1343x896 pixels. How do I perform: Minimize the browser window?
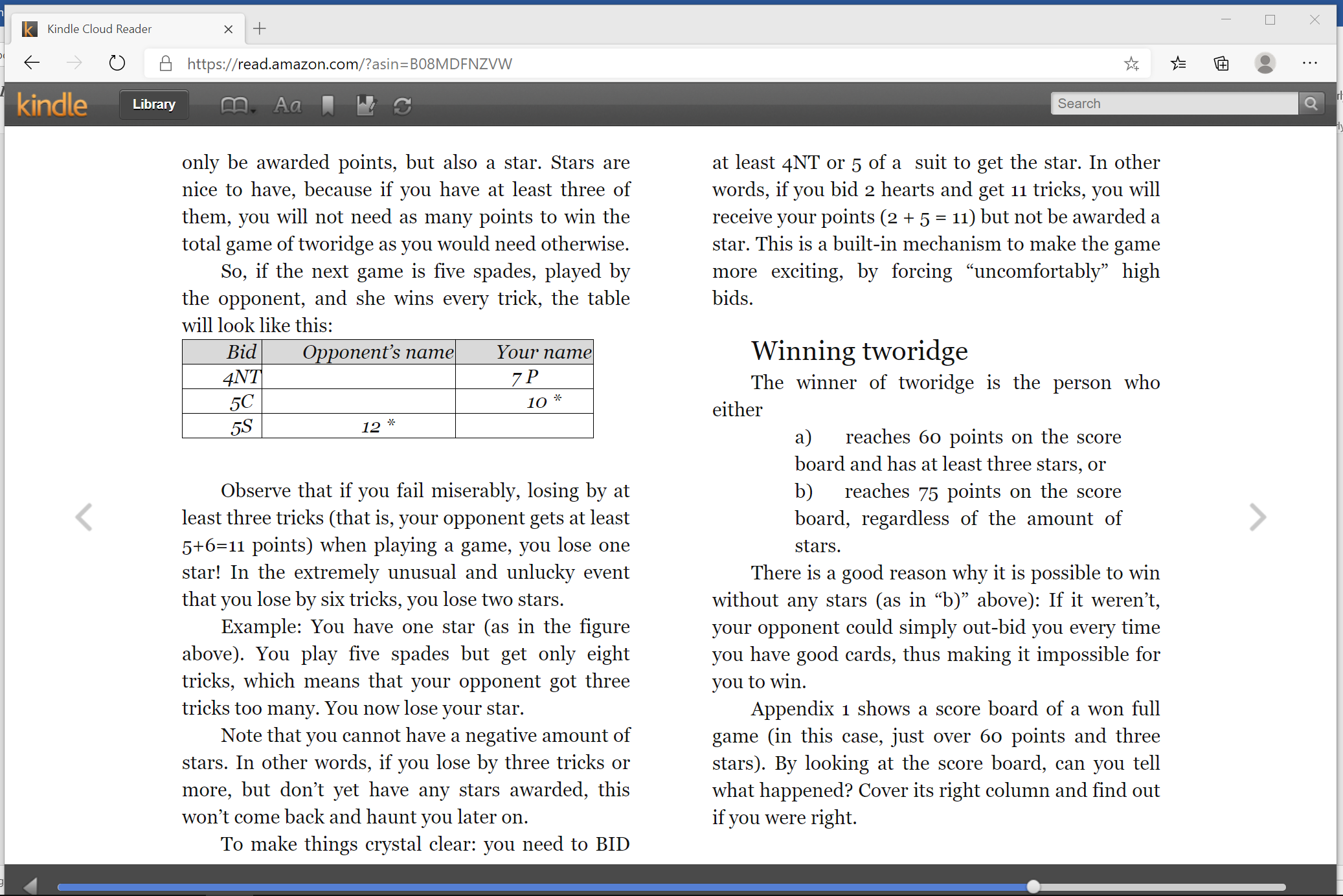tap(1226, 20)
